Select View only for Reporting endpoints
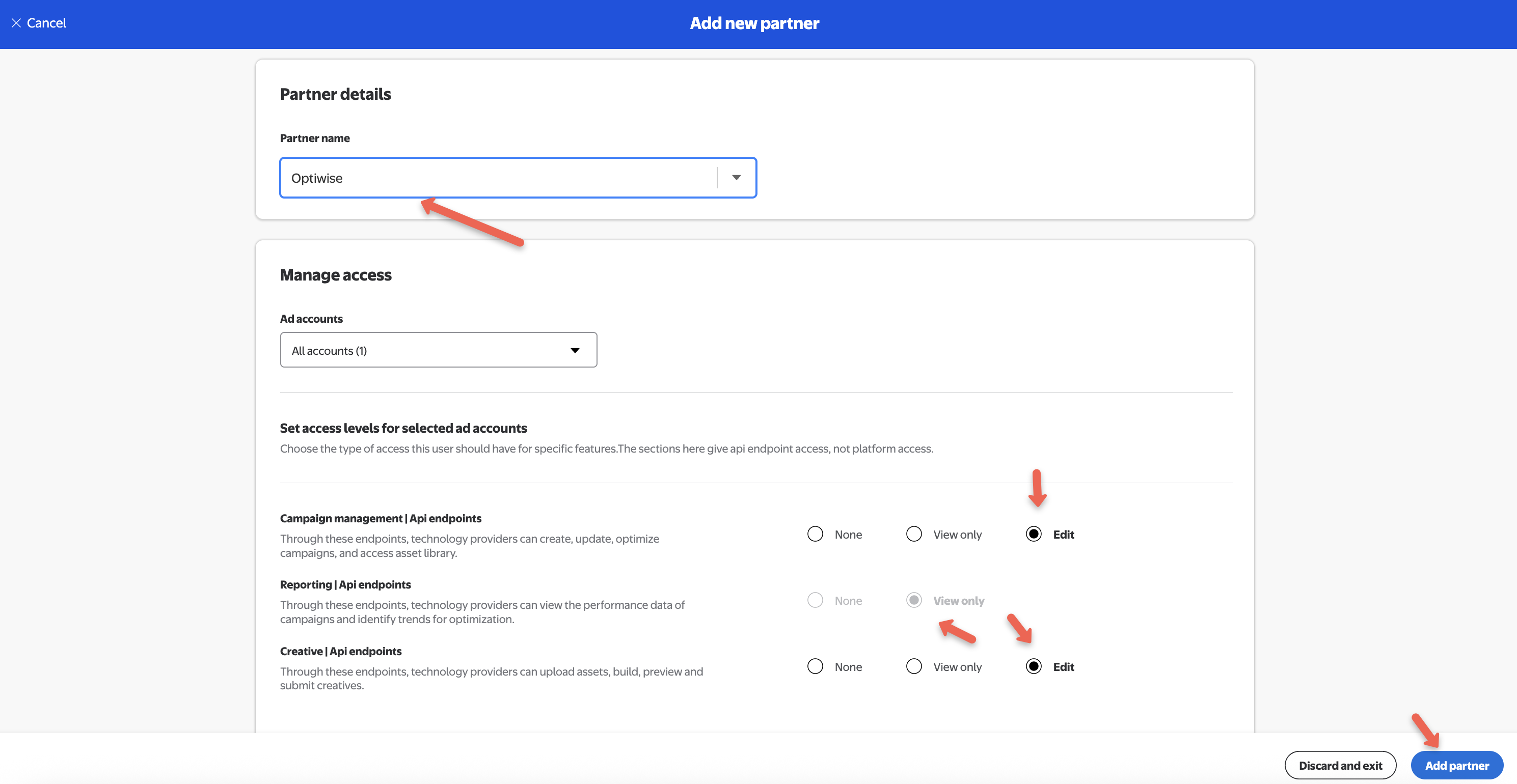 tap(913, 600)
